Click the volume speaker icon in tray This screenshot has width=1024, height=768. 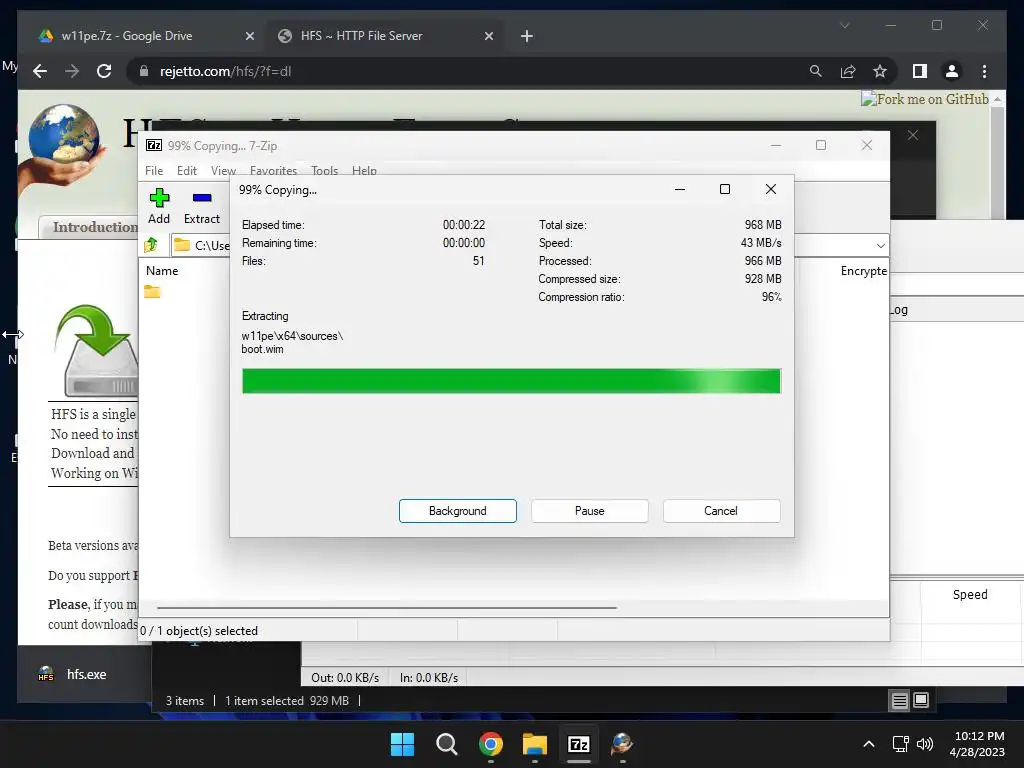[925, 744]
